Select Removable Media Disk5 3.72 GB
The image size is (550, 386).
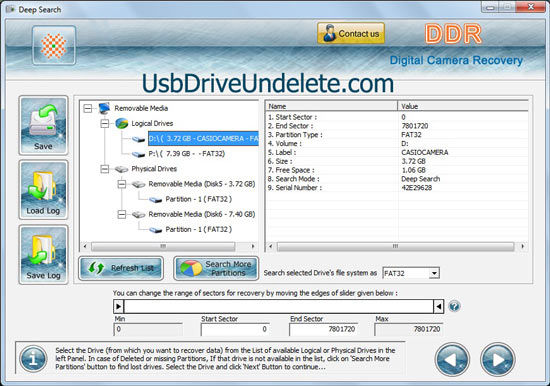(202, 184)
